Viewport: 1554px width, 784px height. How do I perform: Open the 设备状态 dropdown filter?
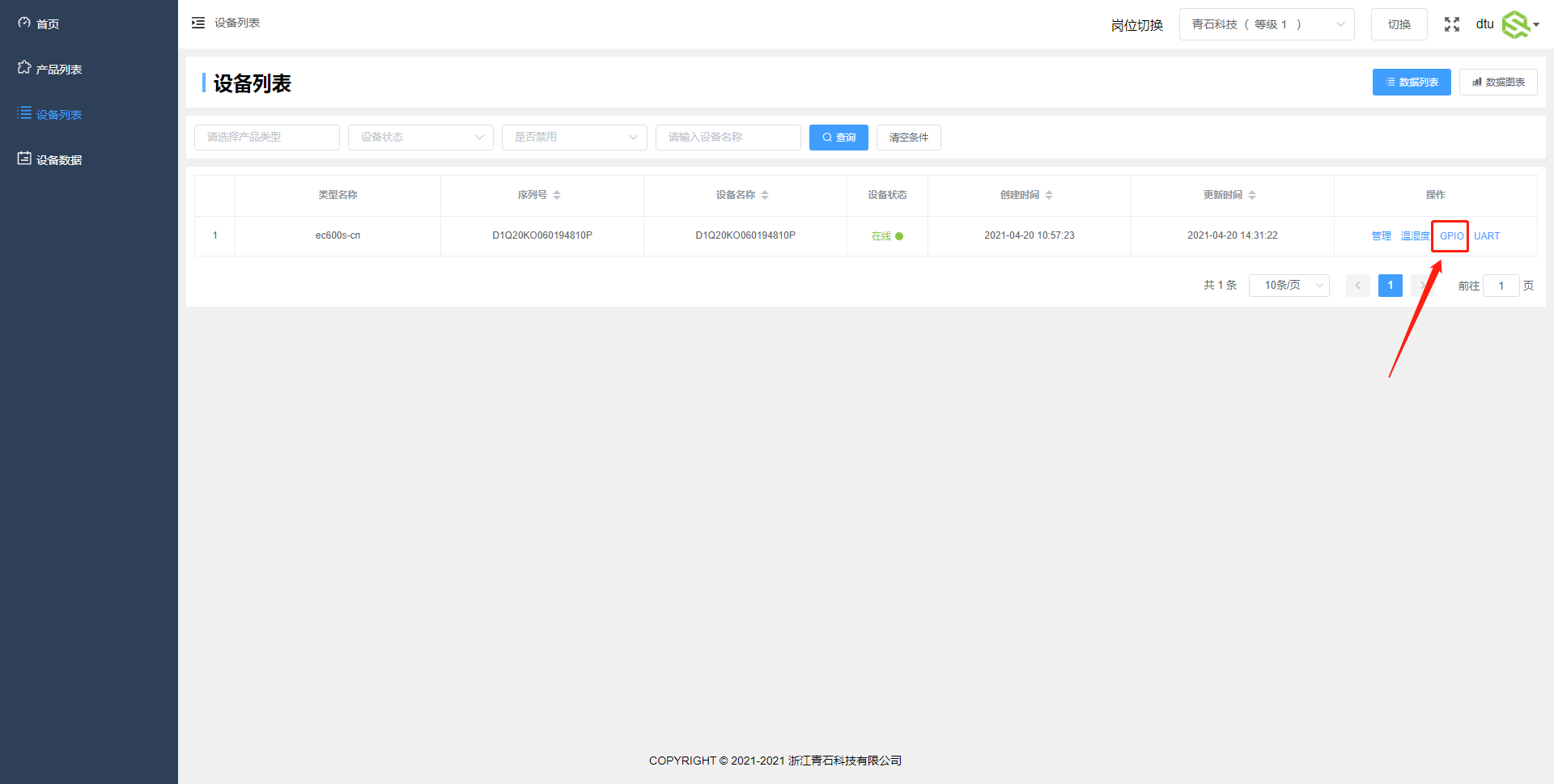click(420, 138)
